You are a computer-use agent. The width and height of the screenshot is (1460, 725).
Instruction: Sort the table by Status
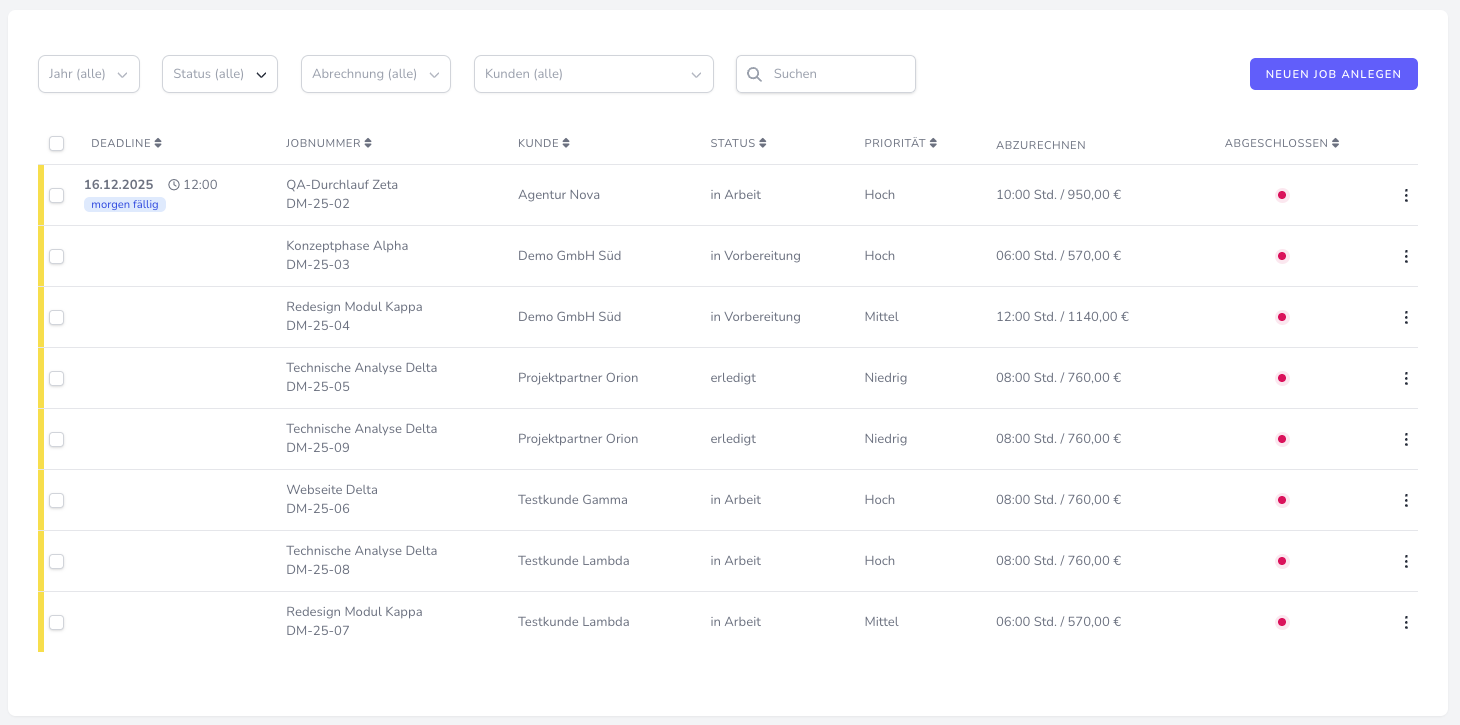[x=763, y=143]
